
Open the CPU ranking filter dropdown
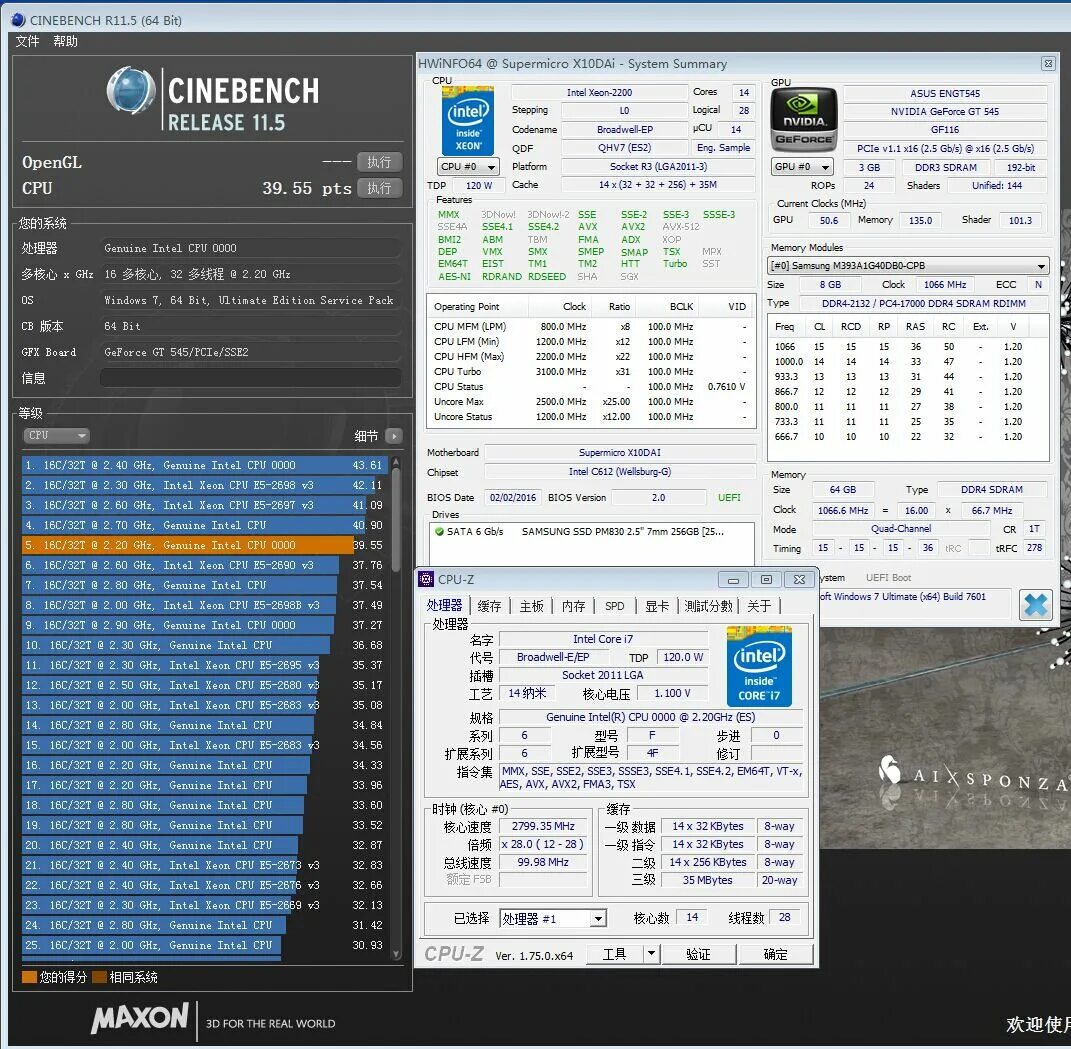[x=57, y=436]
